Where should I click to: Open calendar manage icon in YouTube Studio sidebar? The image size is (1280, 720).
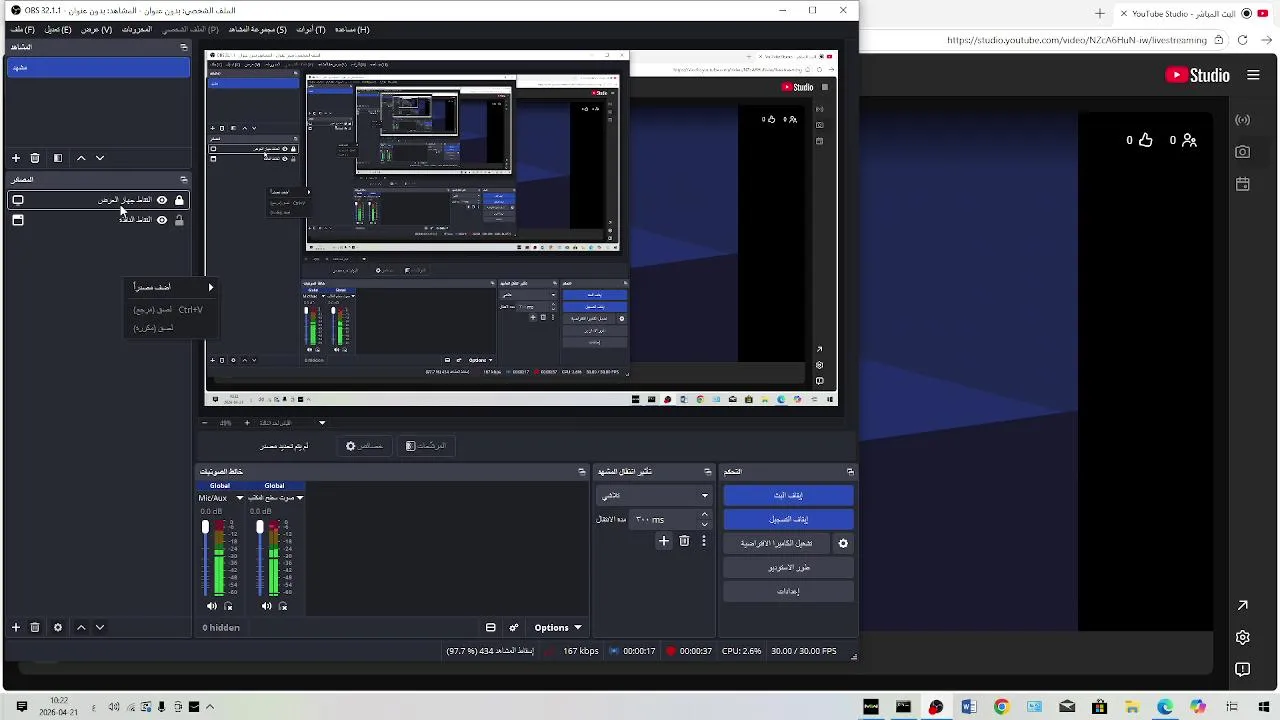(x=1242, y=184)
